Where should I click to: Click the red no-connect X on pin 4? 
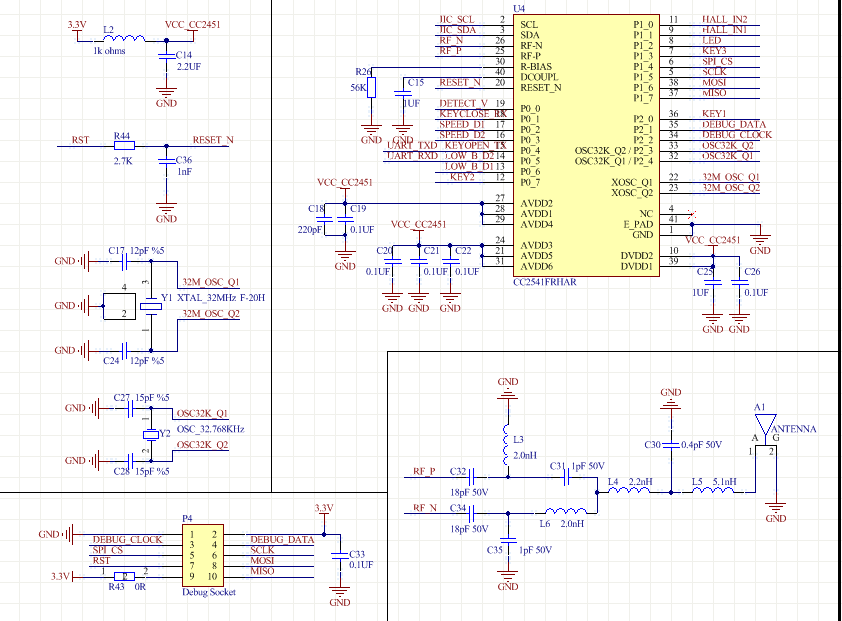tap(692, 214)
